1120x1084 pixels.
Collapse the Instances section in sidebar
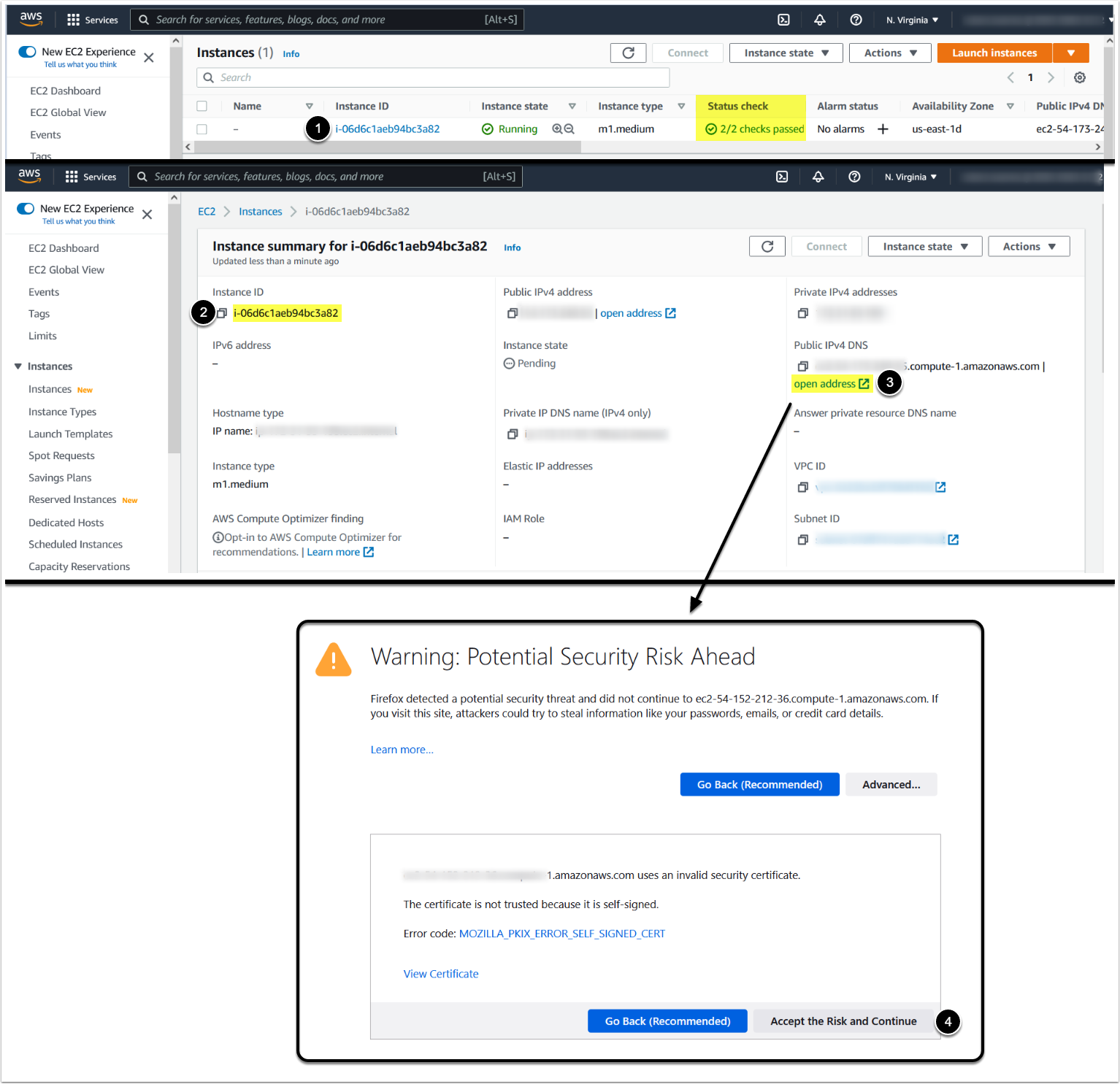pyautogui.click(x=18, y=366)
